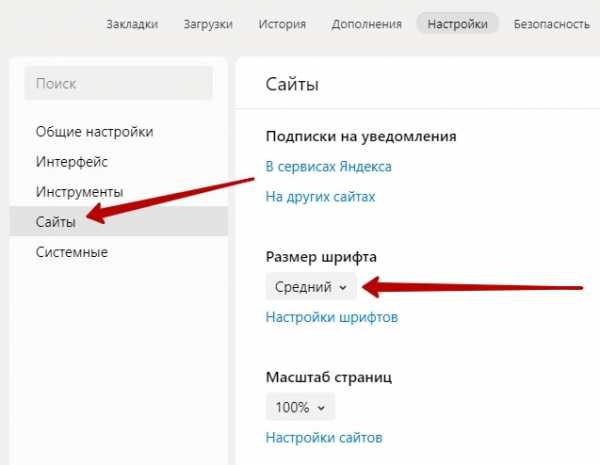This screenshot has height=465, width=600.
Task: Open the Безопасность tab
Action: pyautogui.click(x=551, y=24)
